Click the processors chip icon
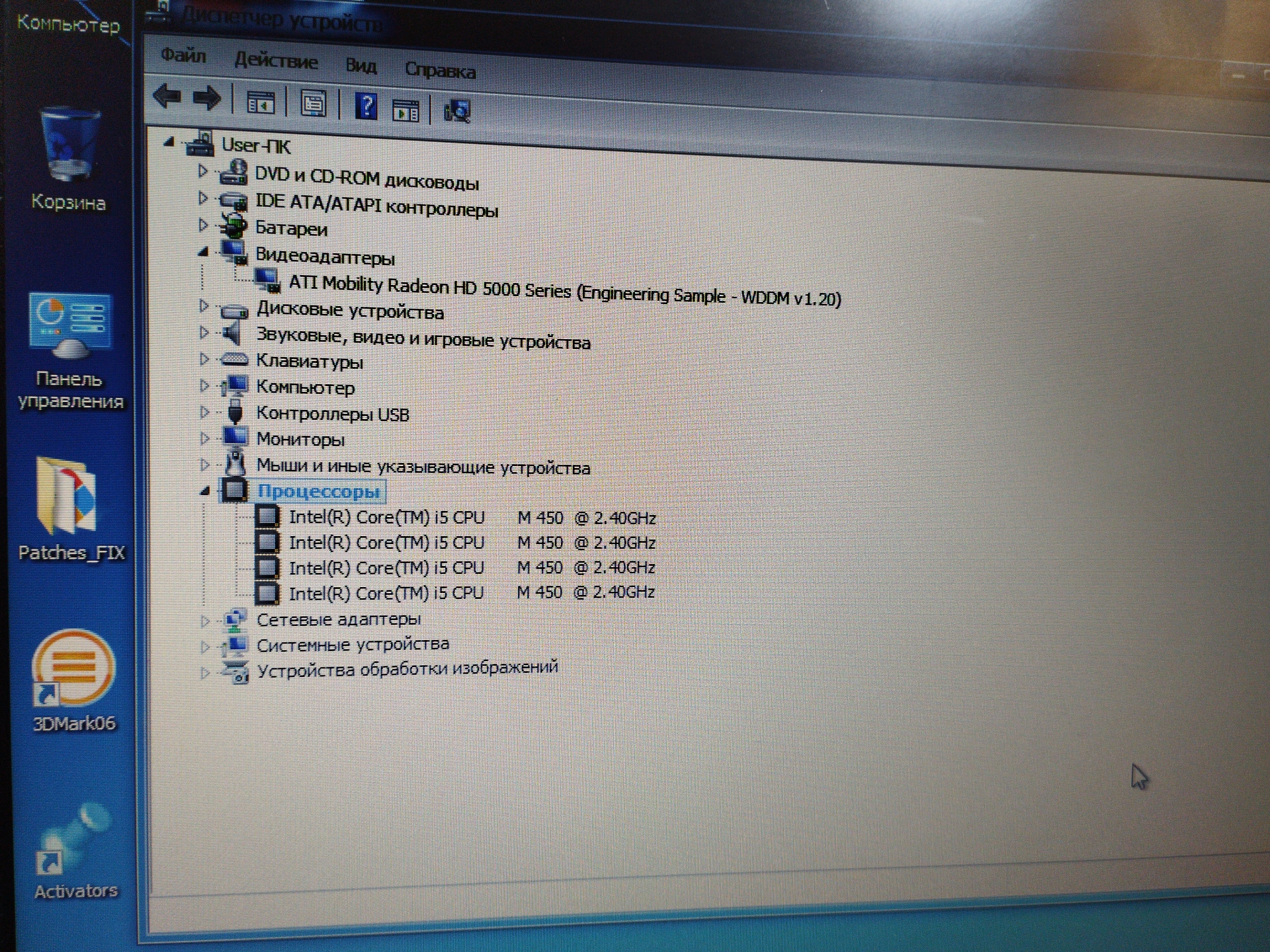Viewport: 1270px width, 952px height. [234, 490]
